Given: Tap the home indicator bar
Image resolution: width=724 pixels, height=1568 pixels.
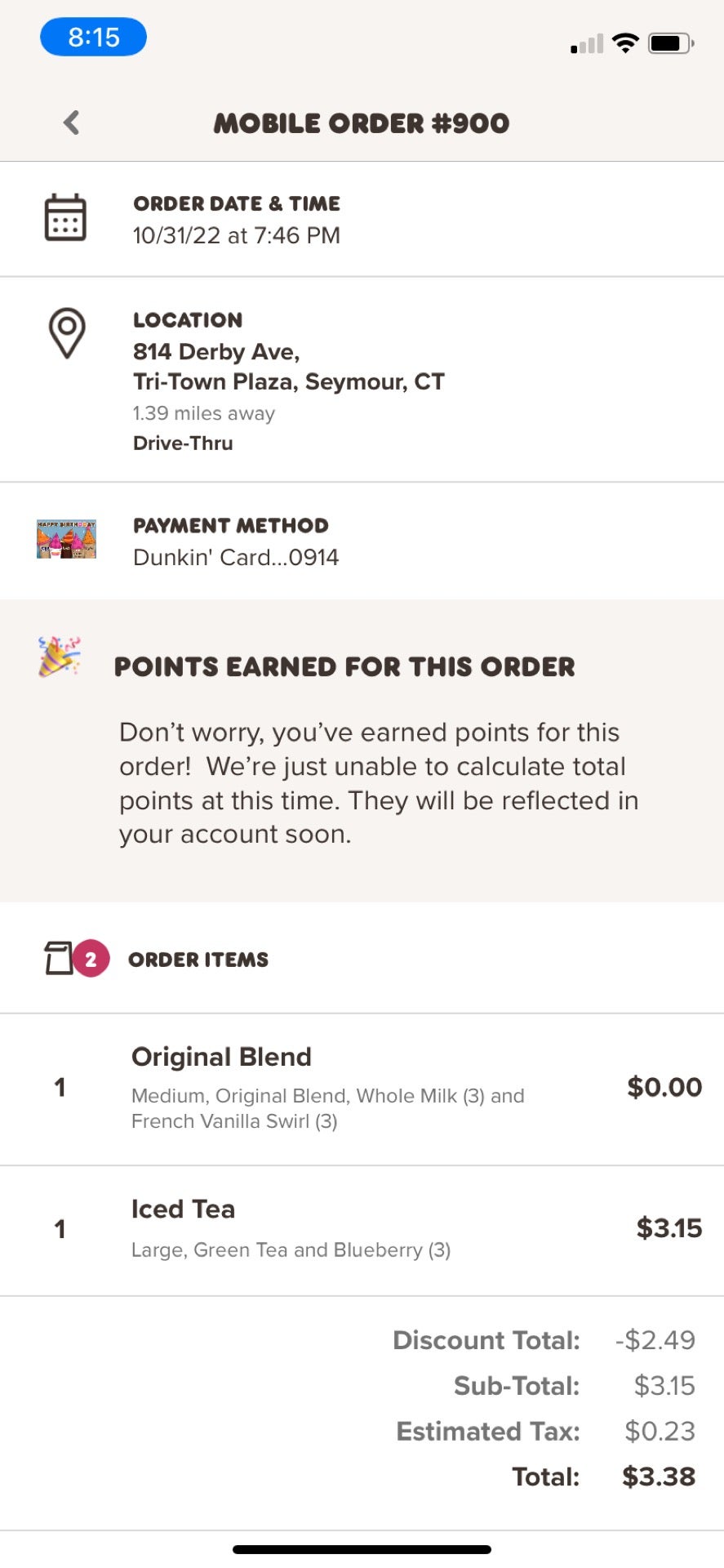Looking at the screenshot, I should [362, 1549].
